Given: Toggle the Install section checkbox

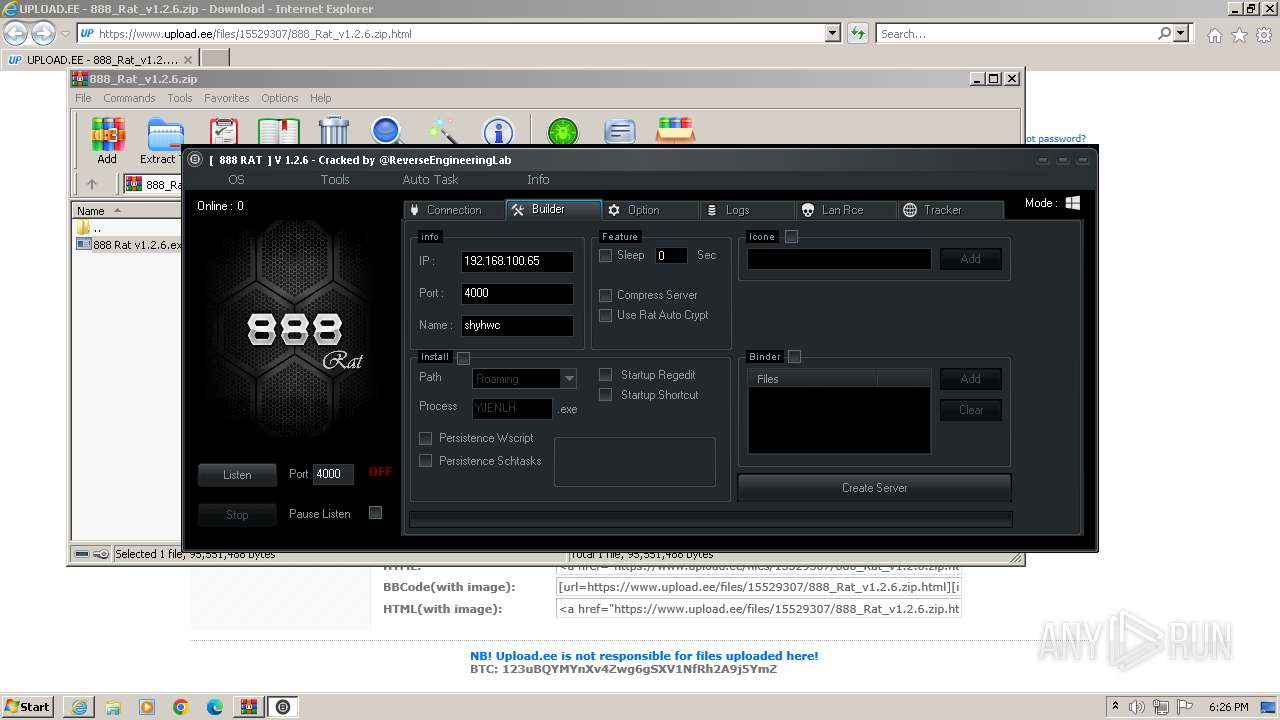Looking at the screenshot, I should pos(463,357).
